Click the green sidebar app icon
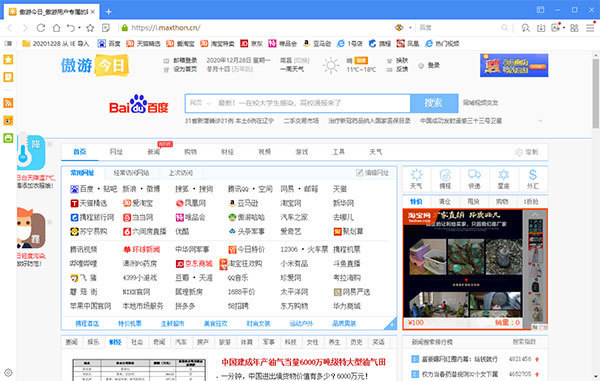 click(8, 138)
